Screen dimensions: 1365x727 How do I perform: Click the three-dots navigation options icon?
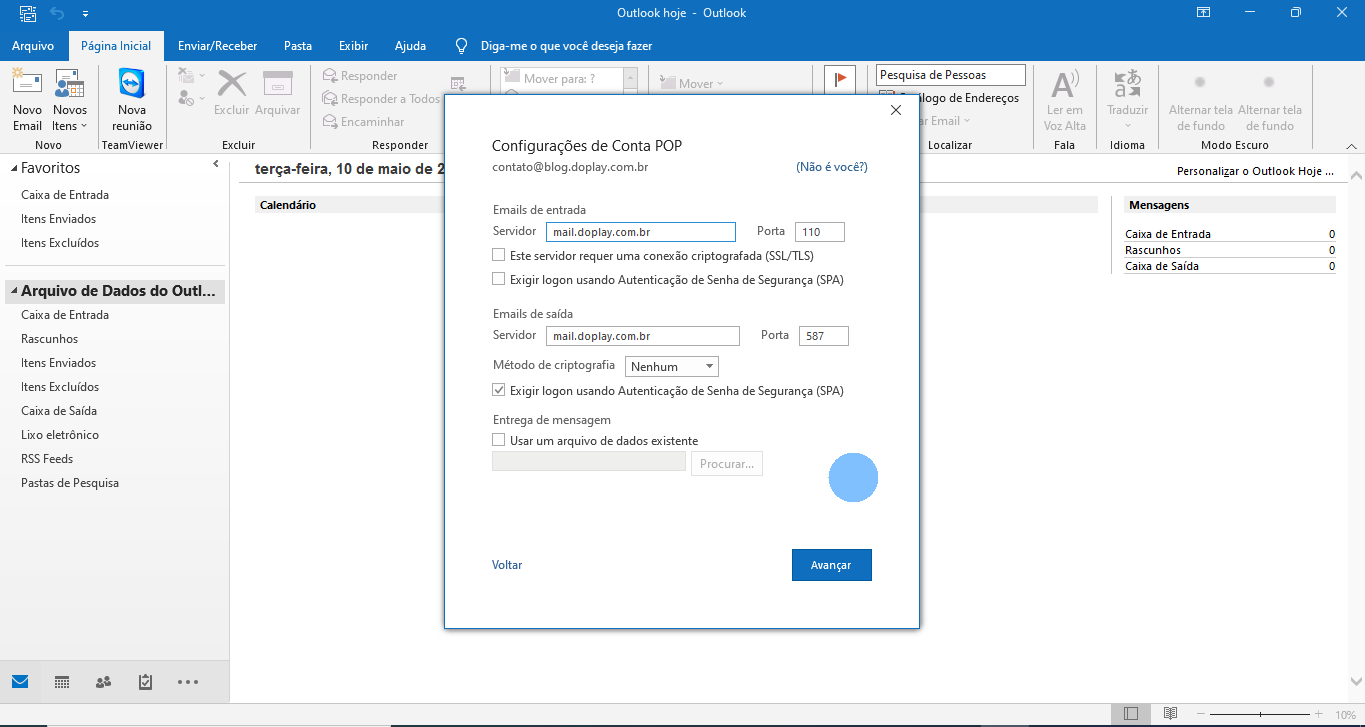click(x=188, y=682)
